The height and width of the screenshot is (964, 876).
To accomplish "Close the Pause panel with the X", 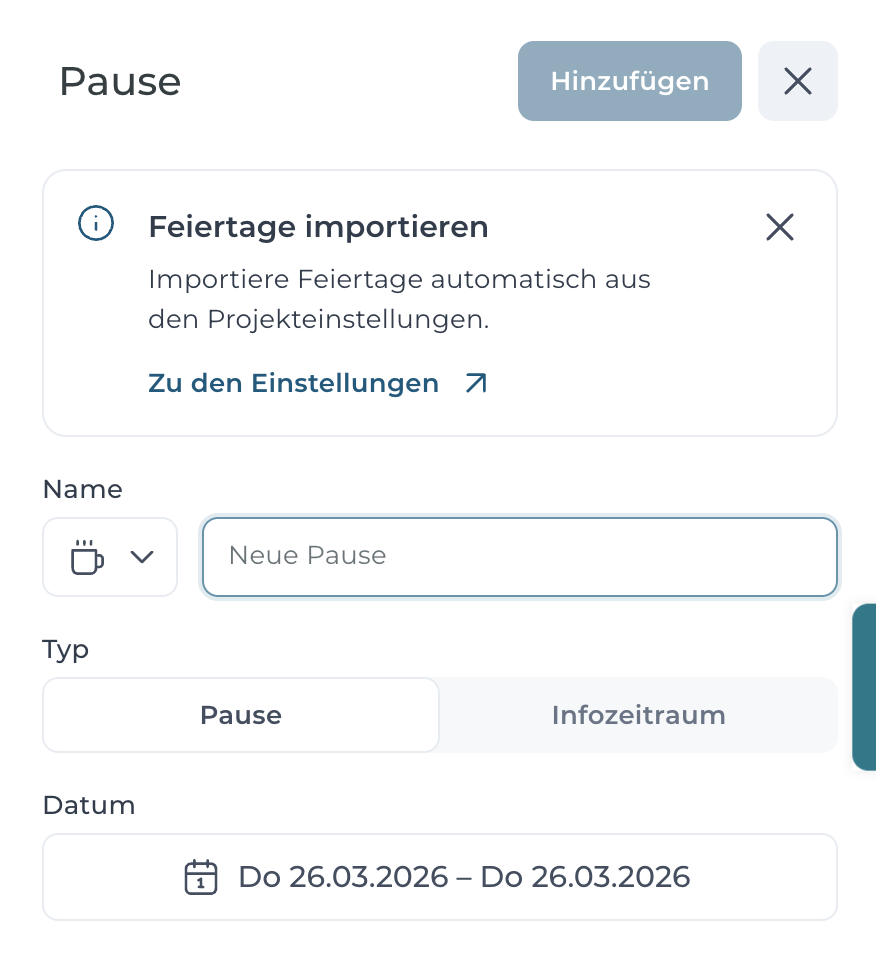I will (x=798, y=81).
